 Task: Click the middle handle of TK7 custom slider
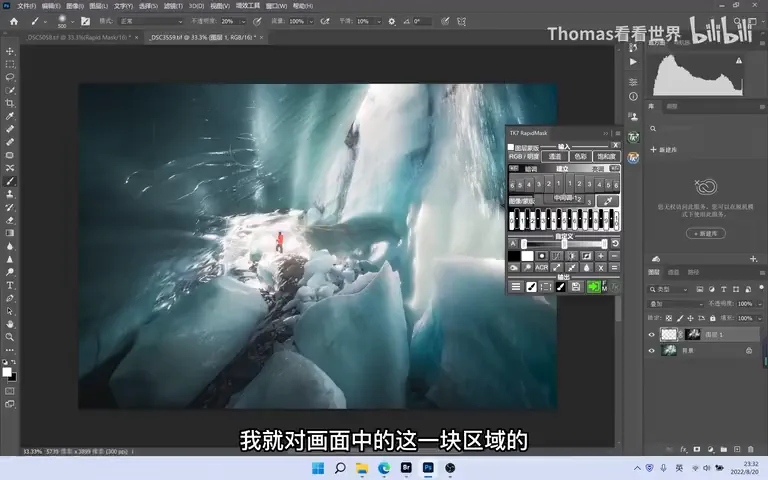pos(564,243)
